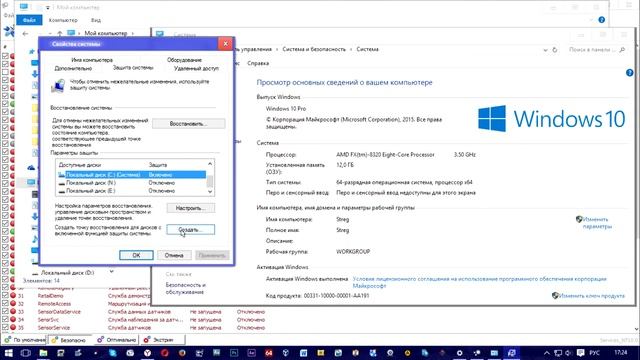The width and height of the screenshot is (640, 360).
Task: Select Локальный диск (D:) in Explorer sidebar
Action: 67,273
